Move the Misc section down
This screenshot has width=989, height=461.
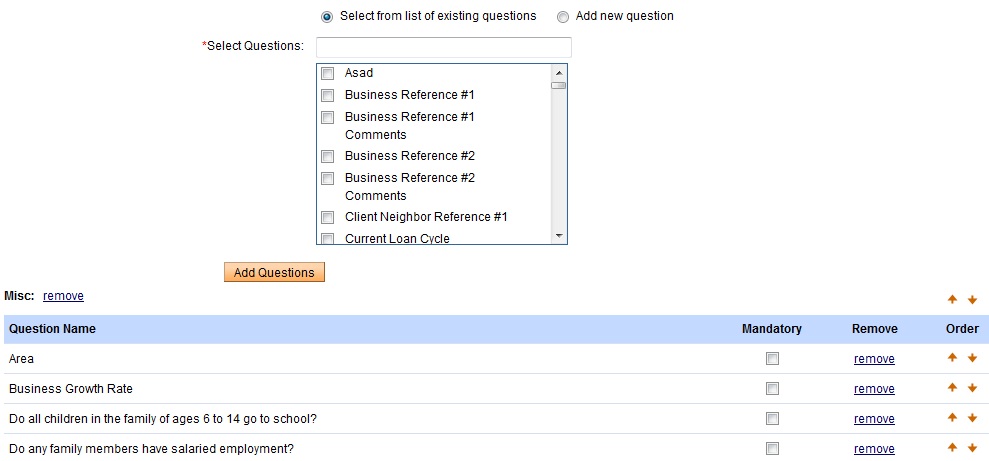(972, 299)
